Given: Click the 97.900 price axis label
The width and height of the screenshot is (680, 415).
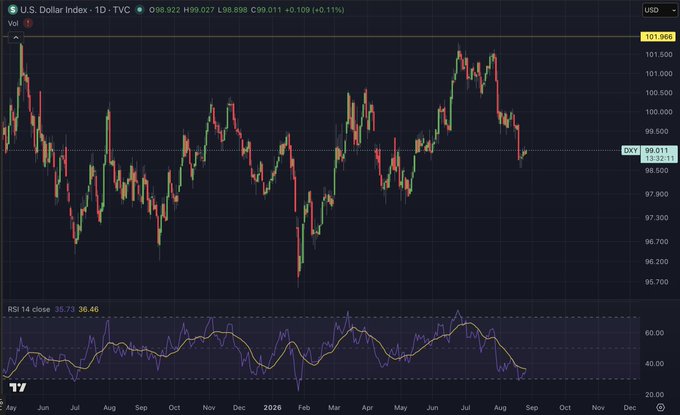Looking at the screenshot, I should (x=657, y=194).
